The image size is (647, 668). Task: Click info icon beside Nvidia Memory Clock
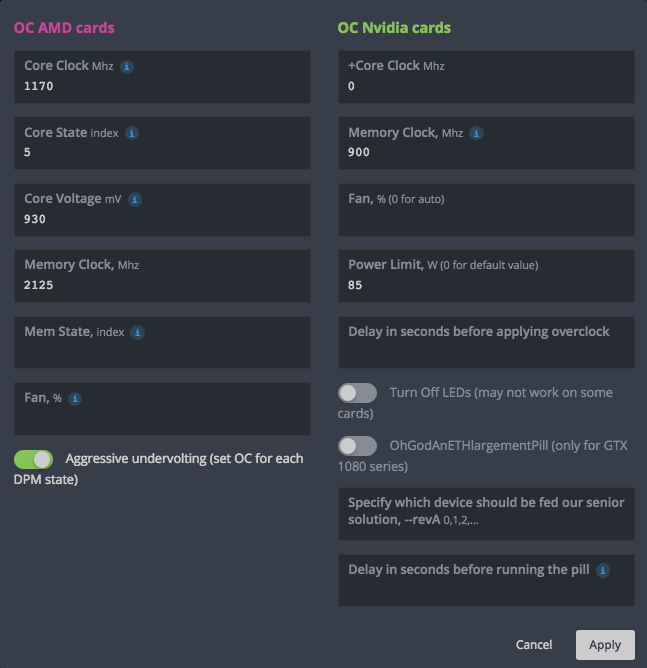pyautogui.click(x=477, y=133)
